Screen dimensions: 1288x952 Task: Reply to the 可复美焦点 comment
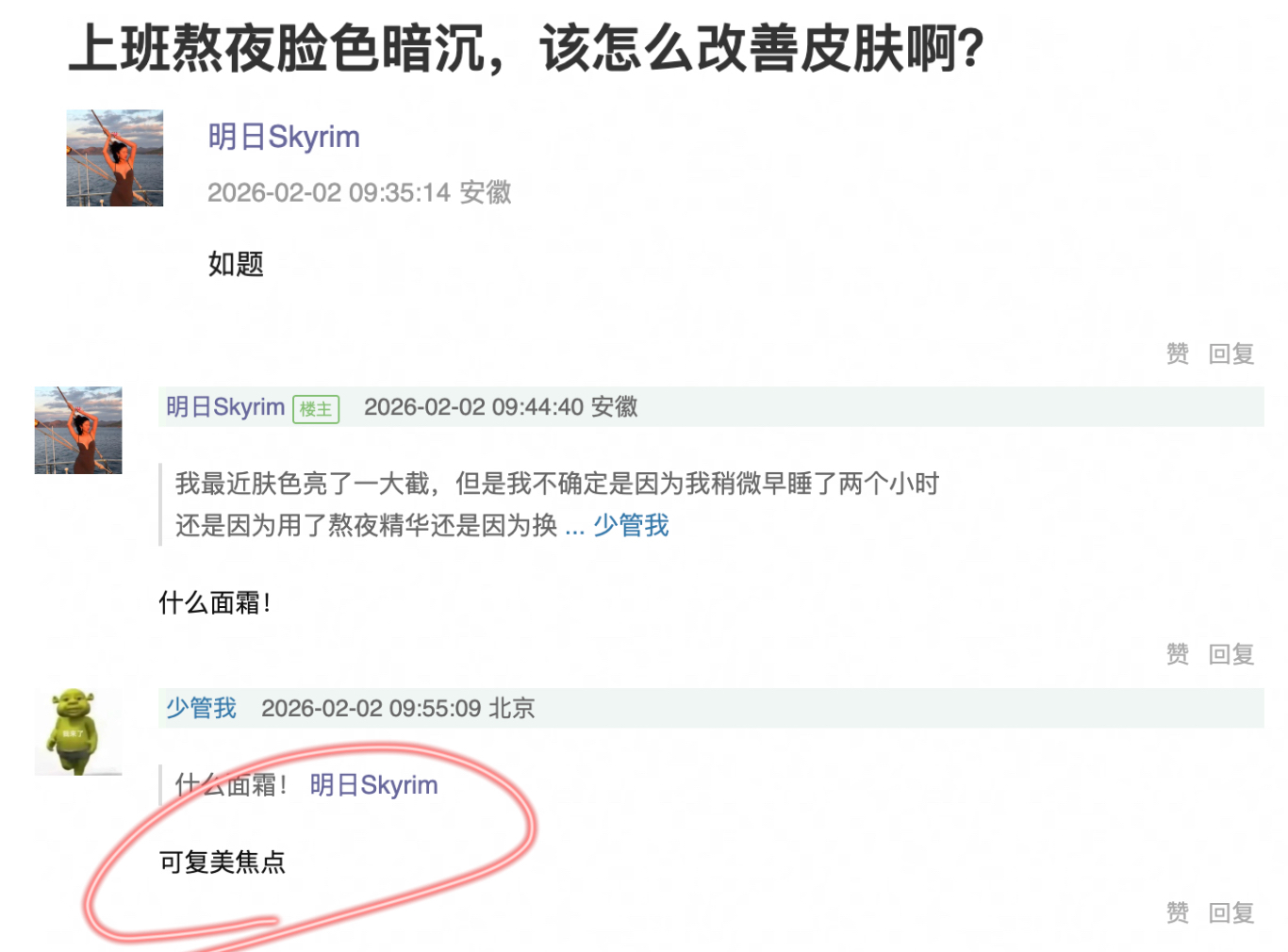[1230, 911]
